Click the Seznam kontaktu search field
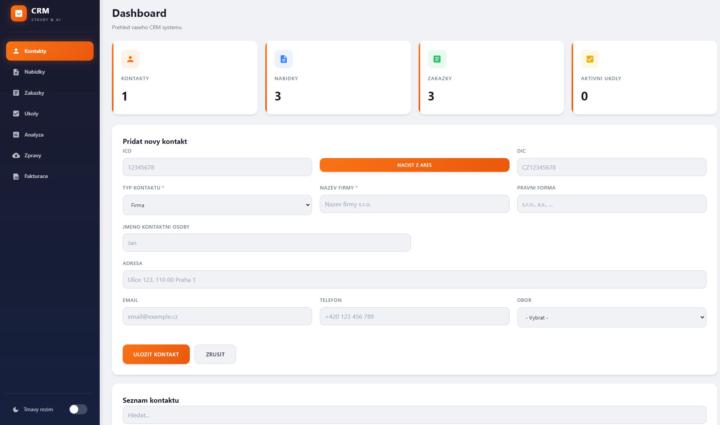This screenshot has height=425, width=720. 414,414
